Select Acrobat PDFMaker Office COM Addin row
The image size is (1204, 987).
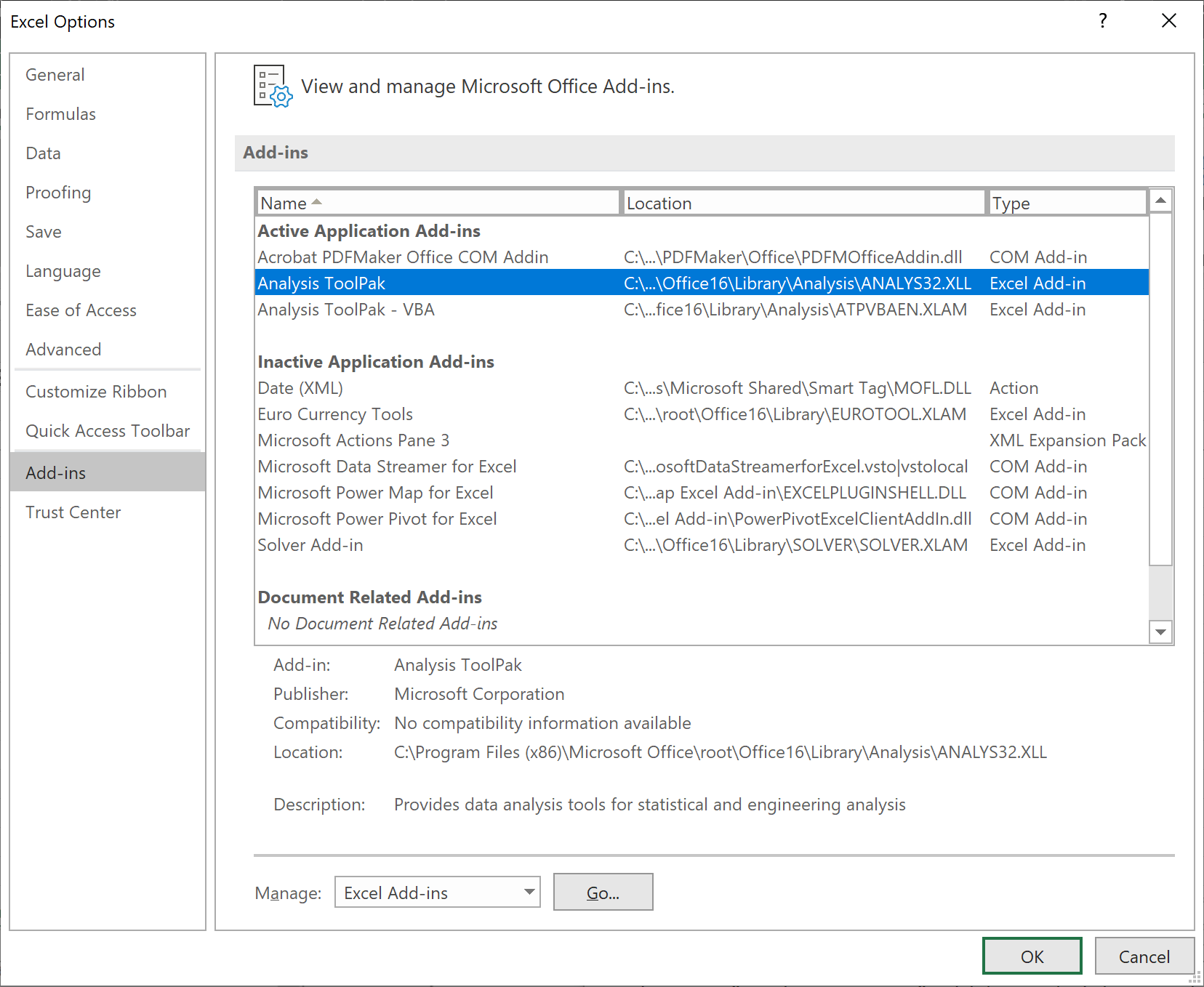point(702,257)
